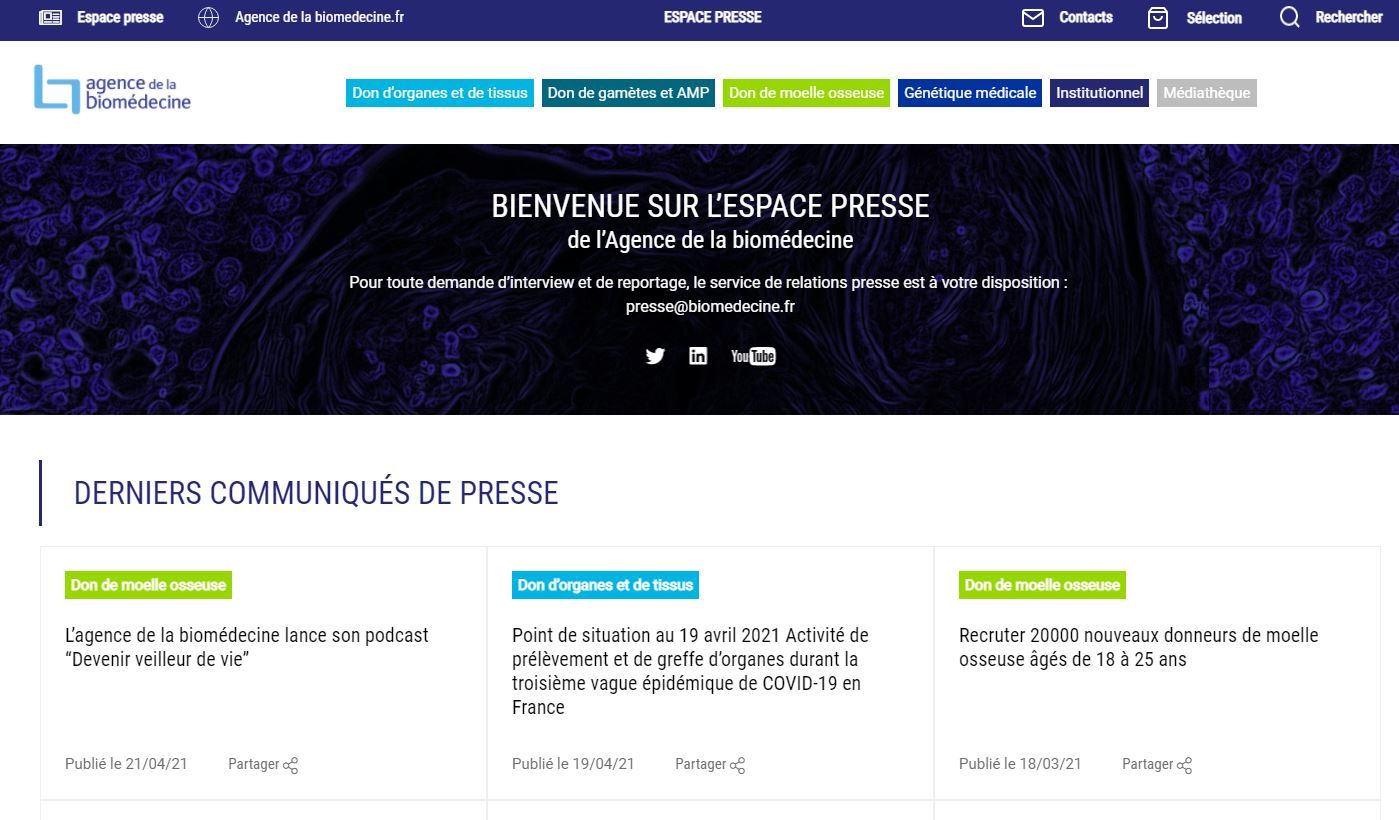Click the Sélection basket icon
This screenshot has height=820, width=1399.
pos(1158,18)
